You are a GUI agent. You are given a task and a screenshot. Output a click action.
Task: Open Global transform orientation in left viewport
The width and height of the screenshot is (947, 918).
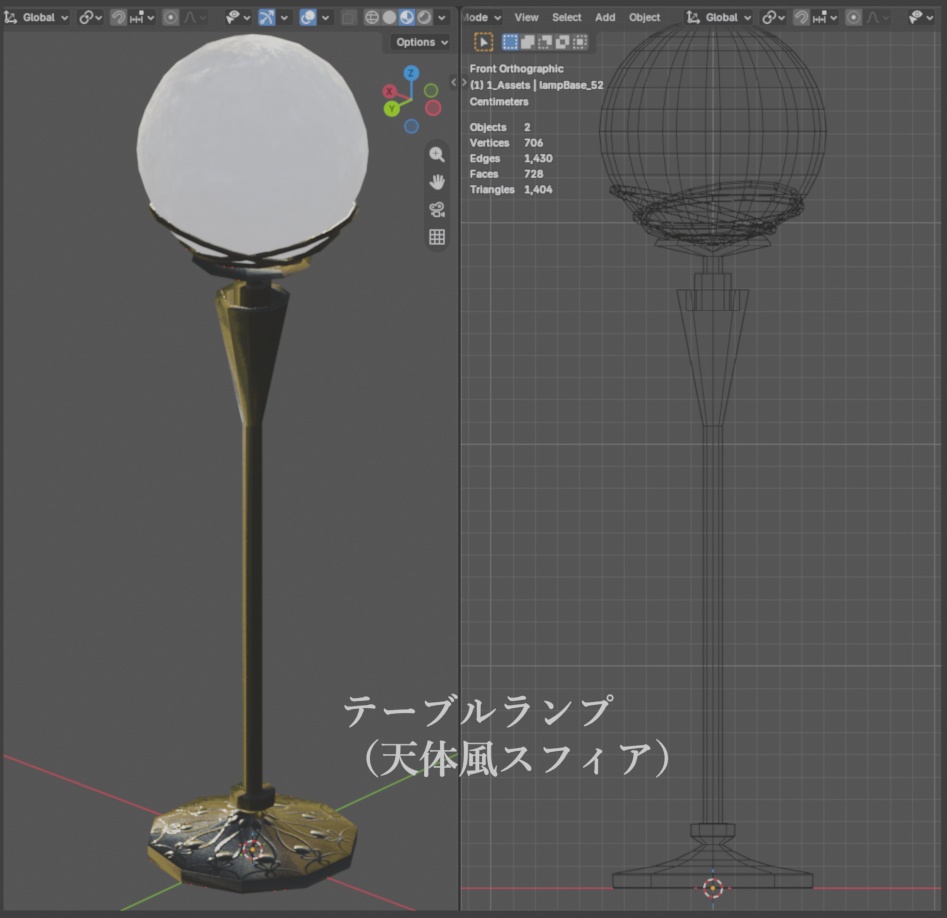point(36,18)
